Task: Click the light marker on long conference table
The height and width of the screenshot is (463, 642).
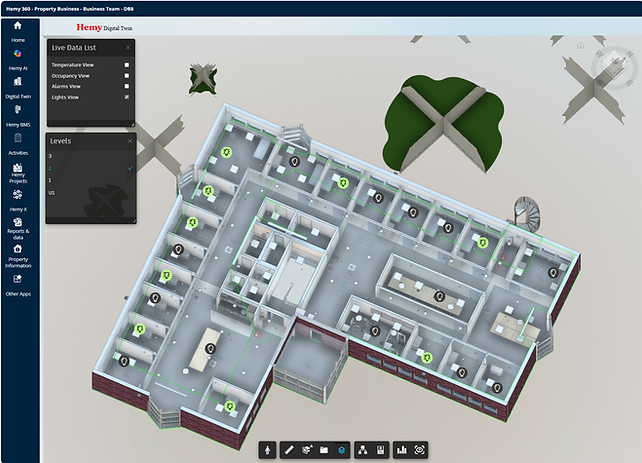Action: [x=439, y=296]
